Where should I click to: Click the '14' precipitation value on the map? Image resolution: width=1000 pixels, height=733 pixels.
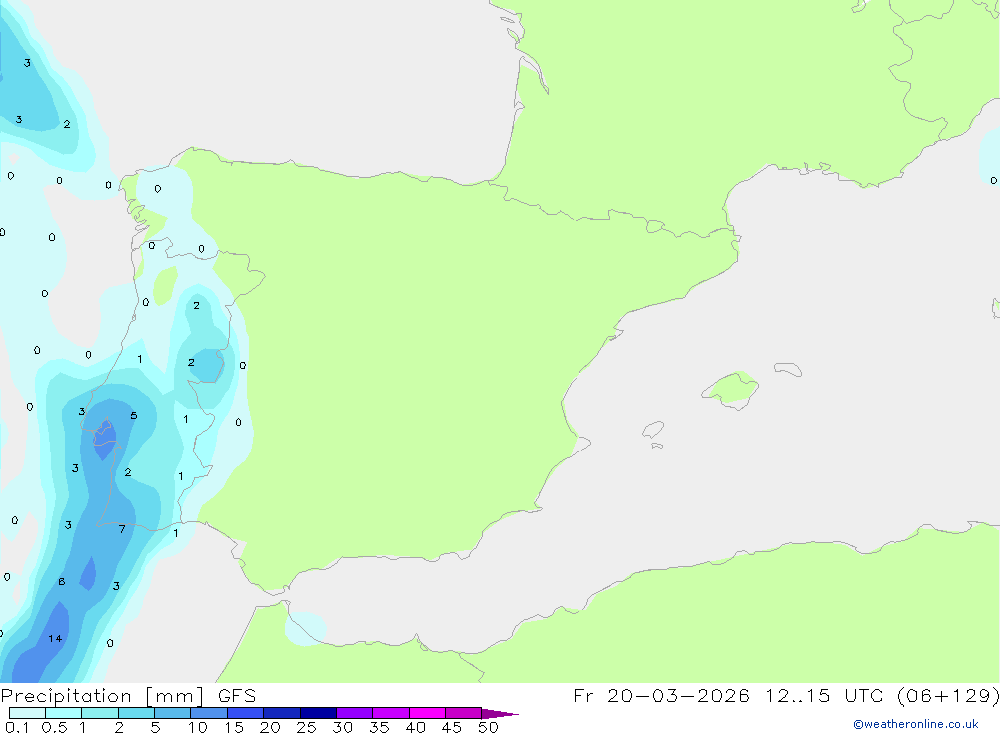click(55, 639)
